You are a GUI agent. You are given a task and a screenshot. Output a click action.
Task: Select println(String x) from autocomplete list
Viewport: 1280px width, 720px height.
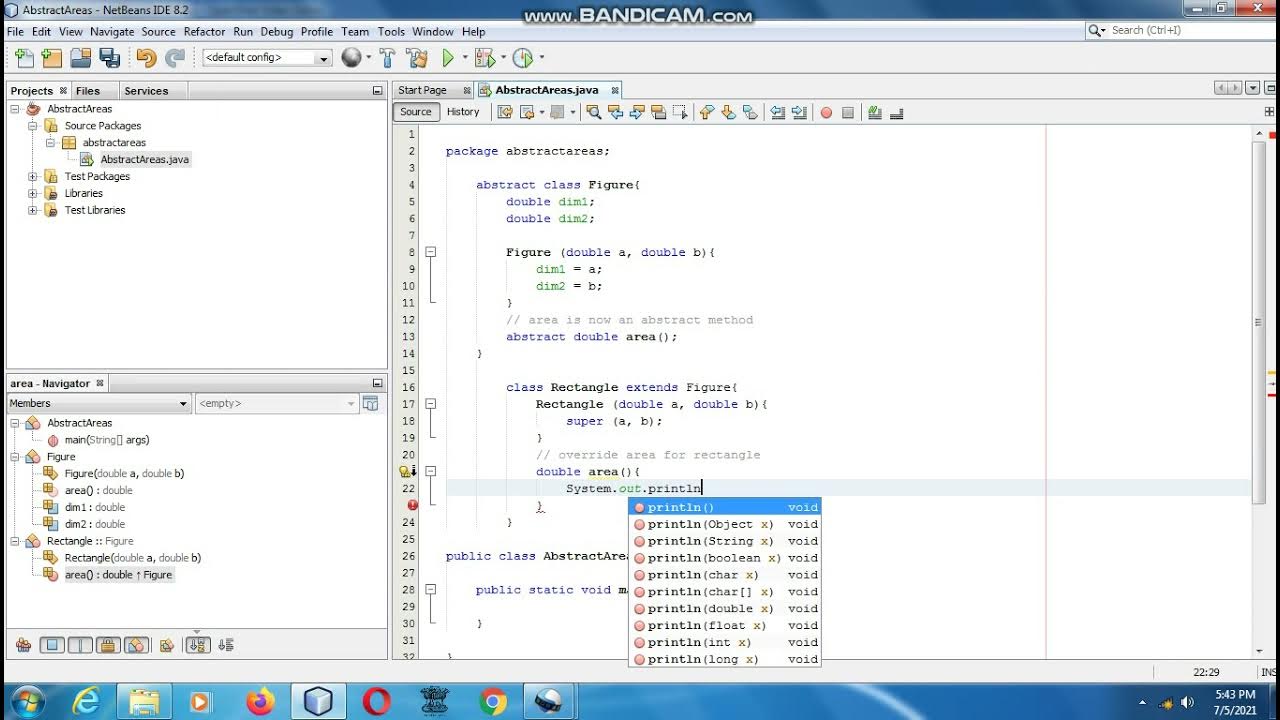click(x=725, y=541)
